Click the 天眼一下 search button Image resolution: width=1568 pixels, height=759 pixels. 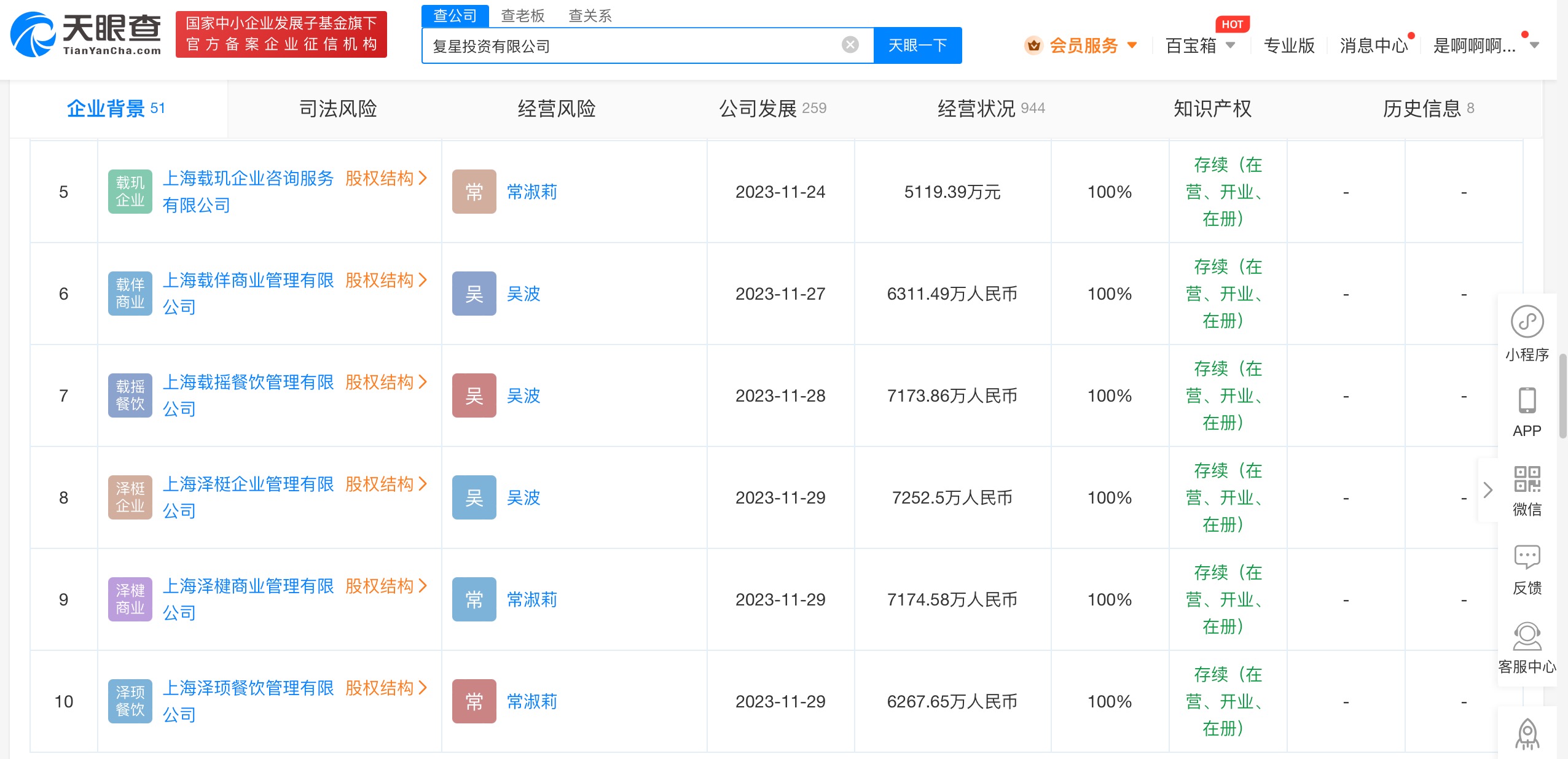(917, 45)
